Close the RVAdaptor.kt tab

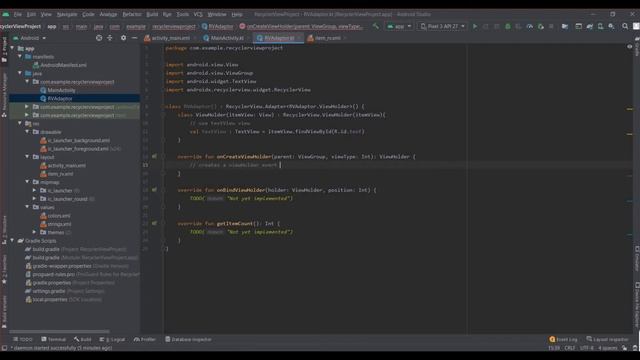[x=299, y=38]
